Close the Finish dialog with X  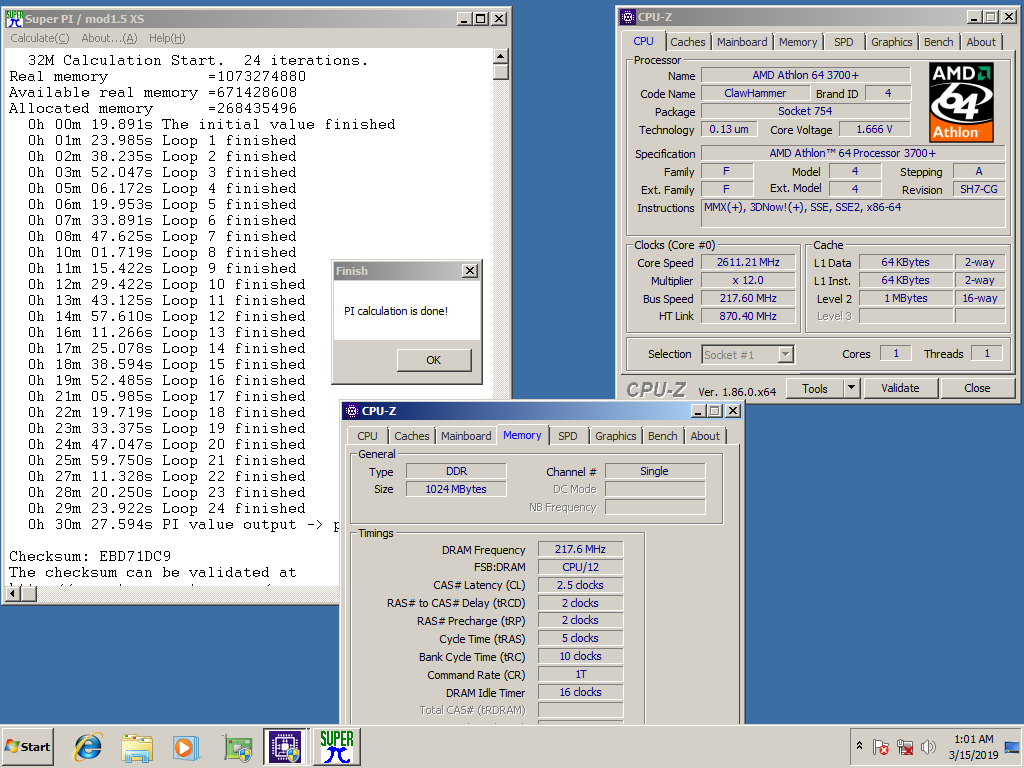(470, 270)
